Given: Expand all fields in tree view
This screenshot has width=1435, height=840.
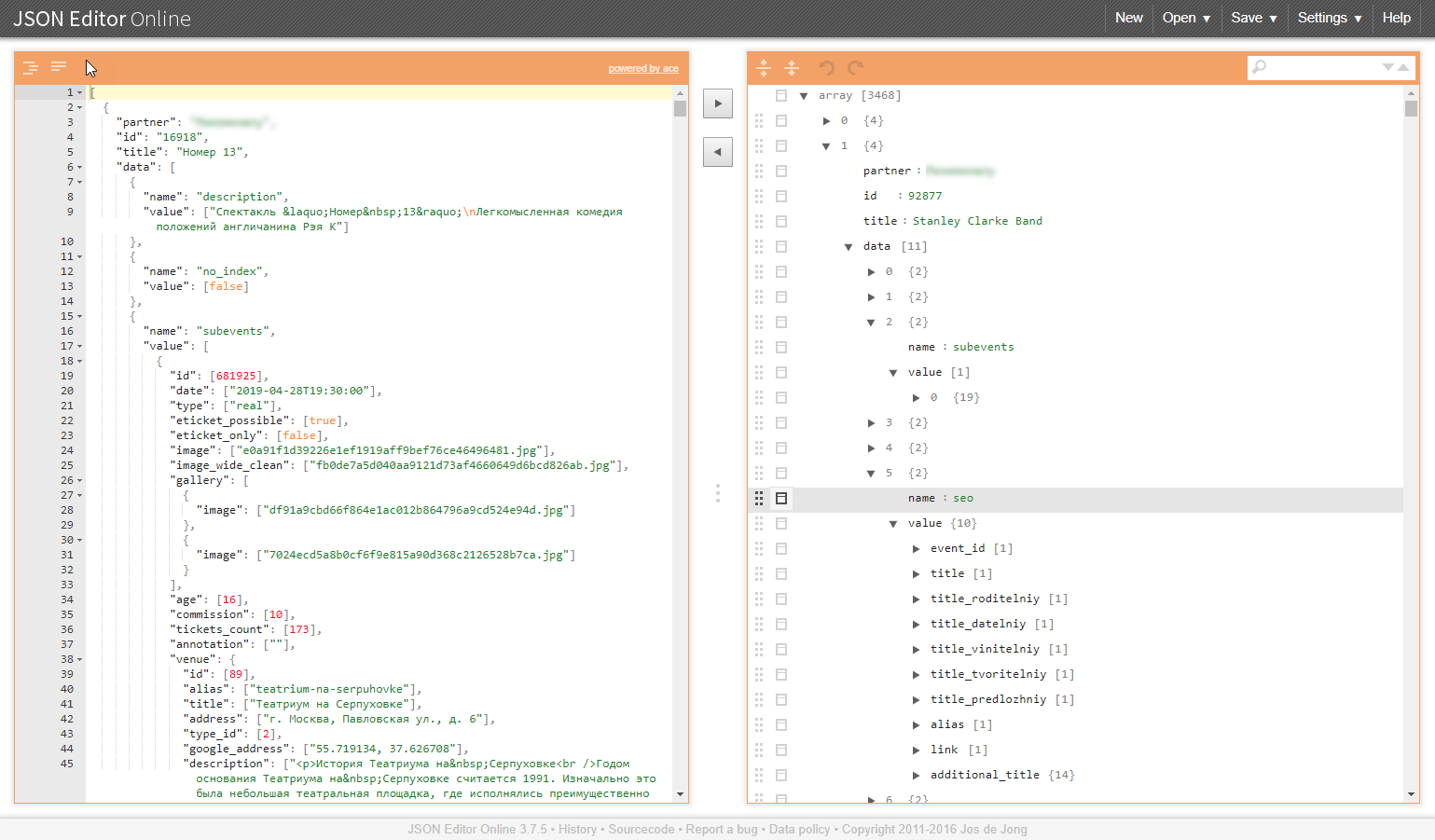Looking at the screenshot, I should pyautogui.click(x=764, y=67).
